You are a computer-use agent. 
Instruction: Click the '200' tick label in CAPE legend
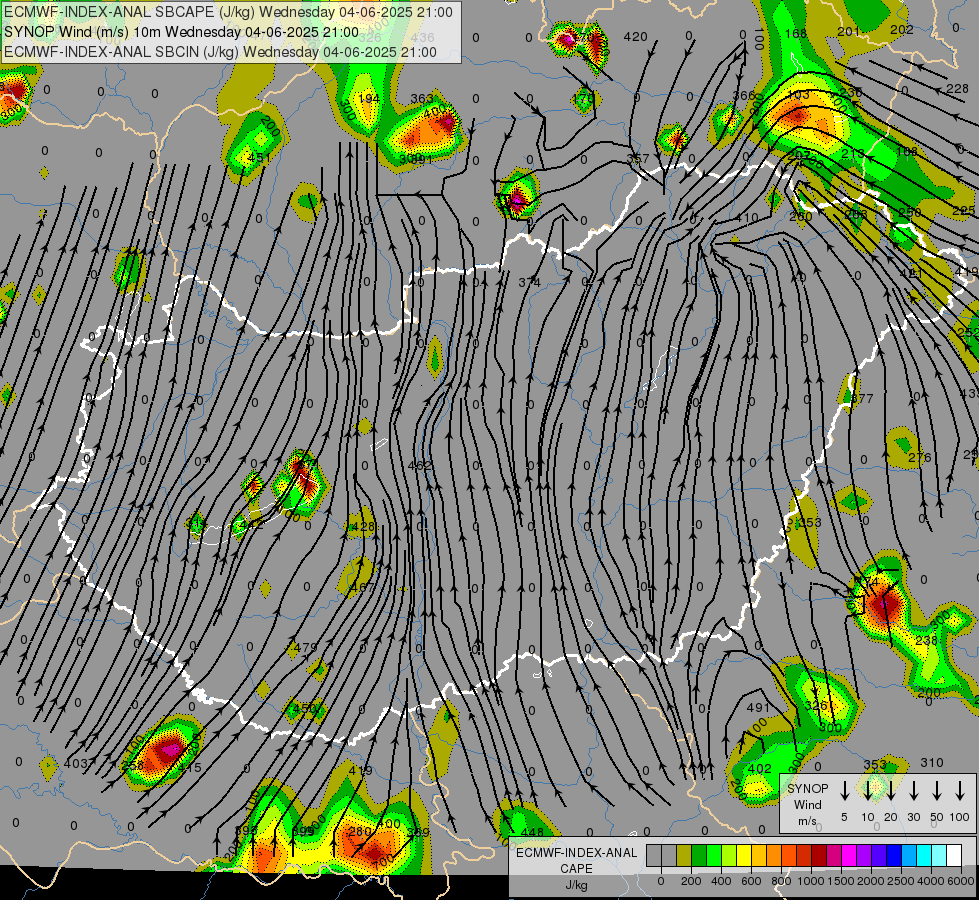[x=691, y=881]
